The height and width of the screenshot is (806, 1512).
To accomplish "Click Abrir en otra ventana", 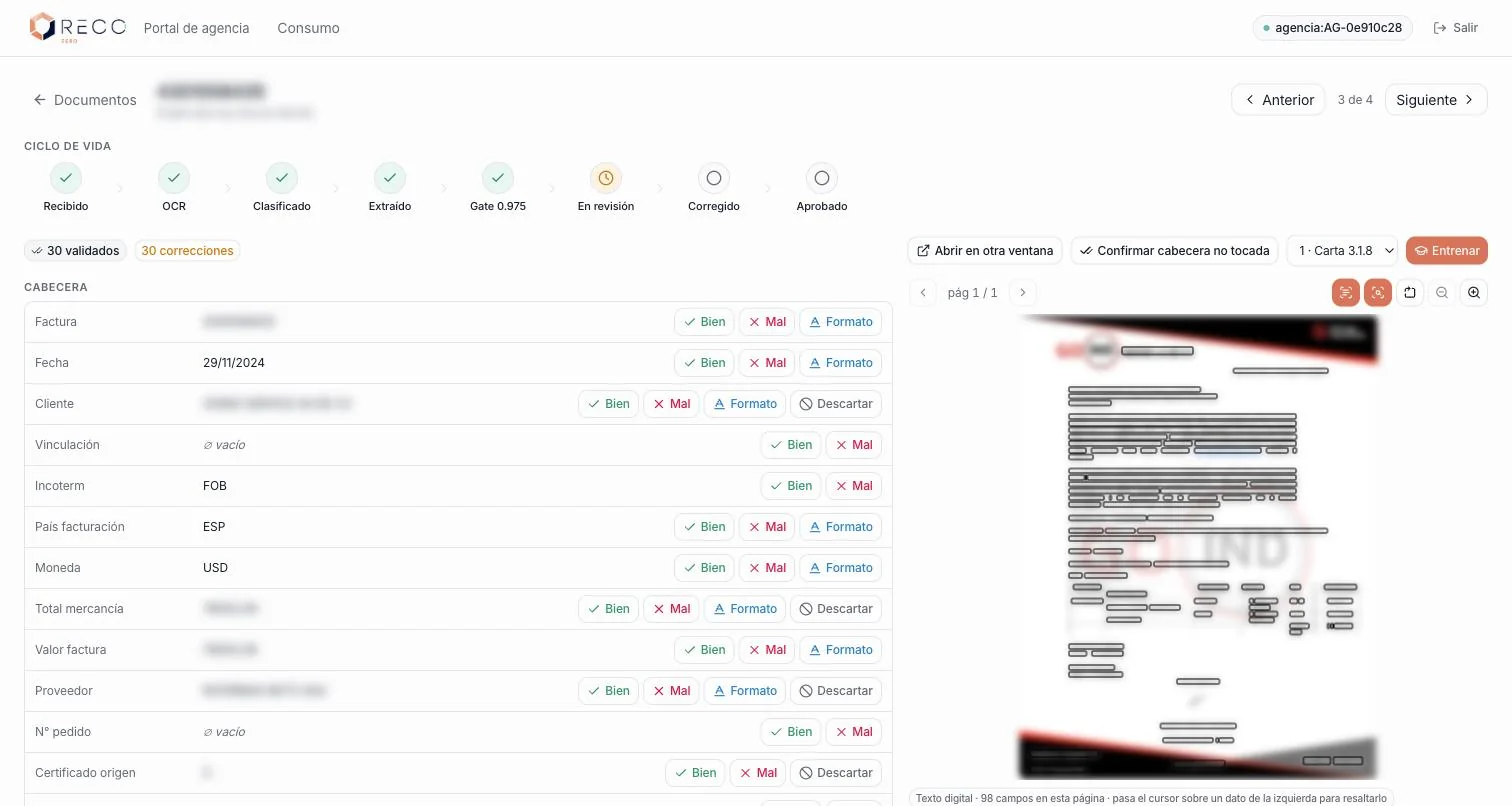I will click(985, 251).
